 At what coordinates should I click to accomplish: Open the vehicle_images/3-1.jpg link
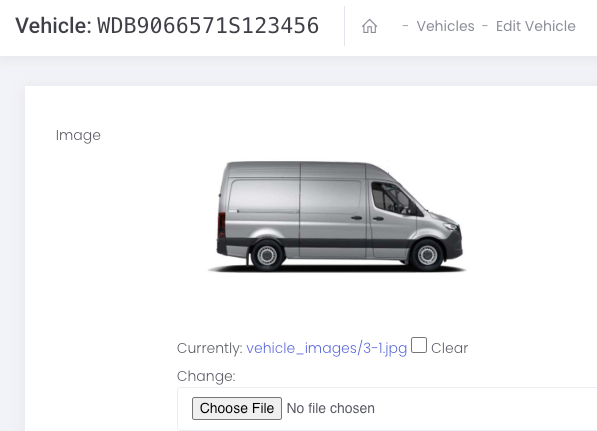(327, 348)
